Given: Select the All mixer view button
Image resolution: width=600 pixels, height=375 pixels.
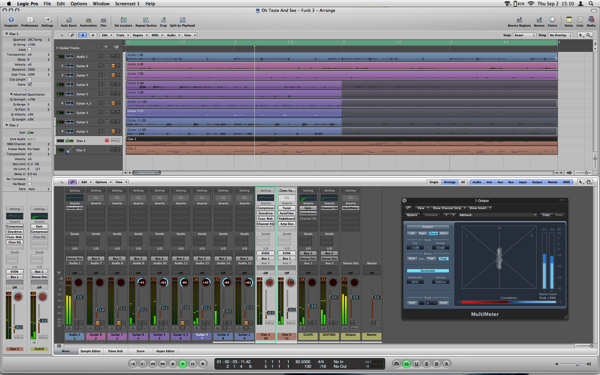Looking at the screenshot, I should point(463,182).
